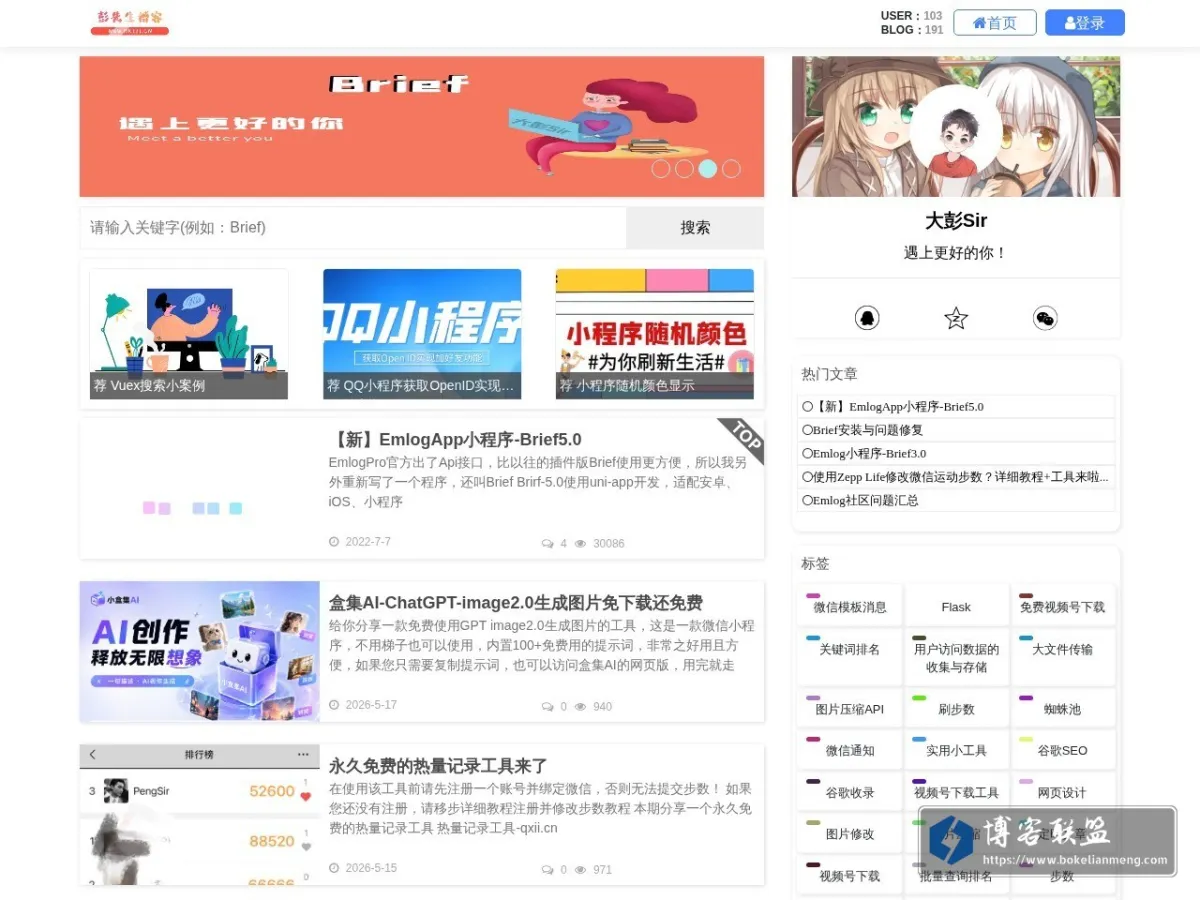Image resolution: width=1200 pixels, height=900 pixels.
Task: Open article 盒集AI-ChatGPT-image2.0生成图片免下载还免费
Action: 516,603
